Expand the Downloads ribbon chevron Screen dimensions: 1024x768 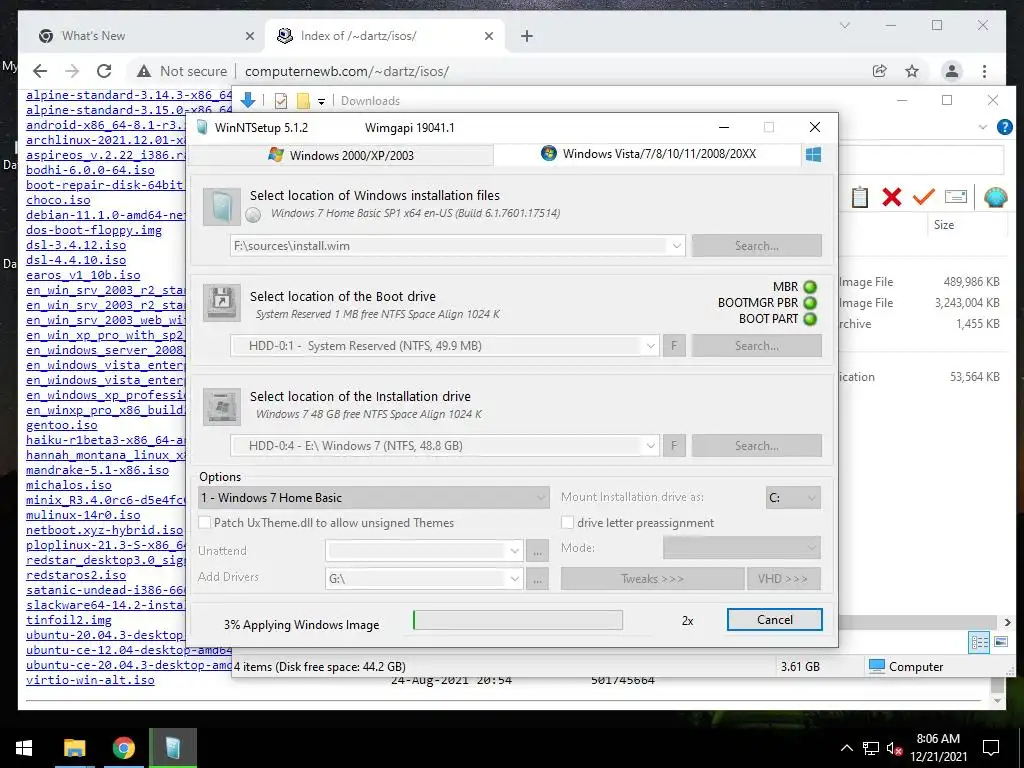click(x=982, y=127)
